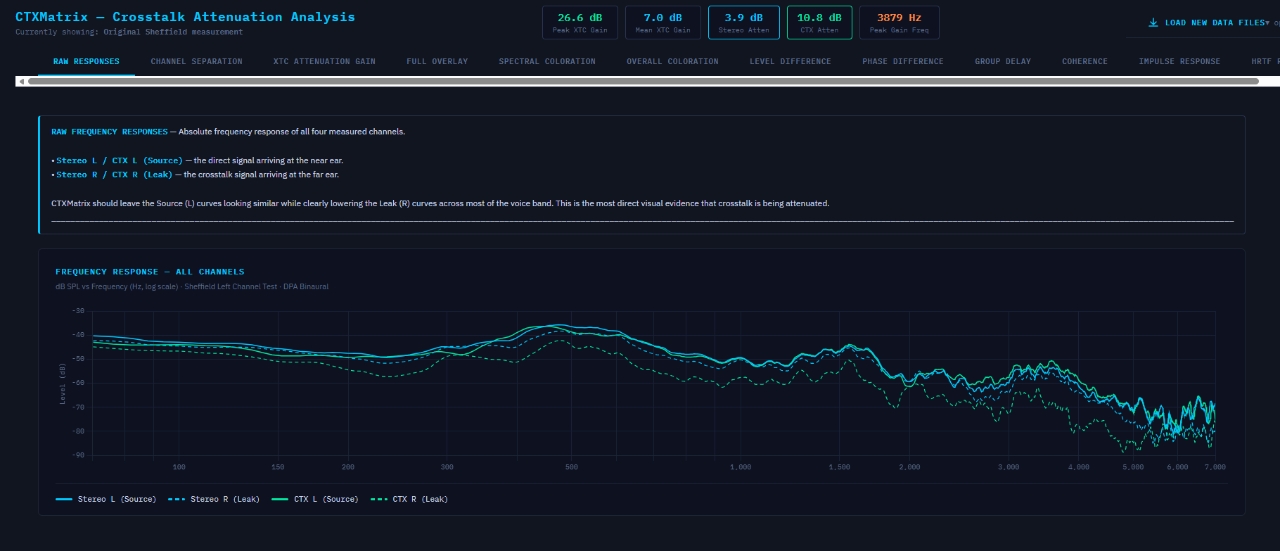Click the 'Level (dB)' y-axis label
Viewport: 1280px width, 551px height.
click(63, 383)
